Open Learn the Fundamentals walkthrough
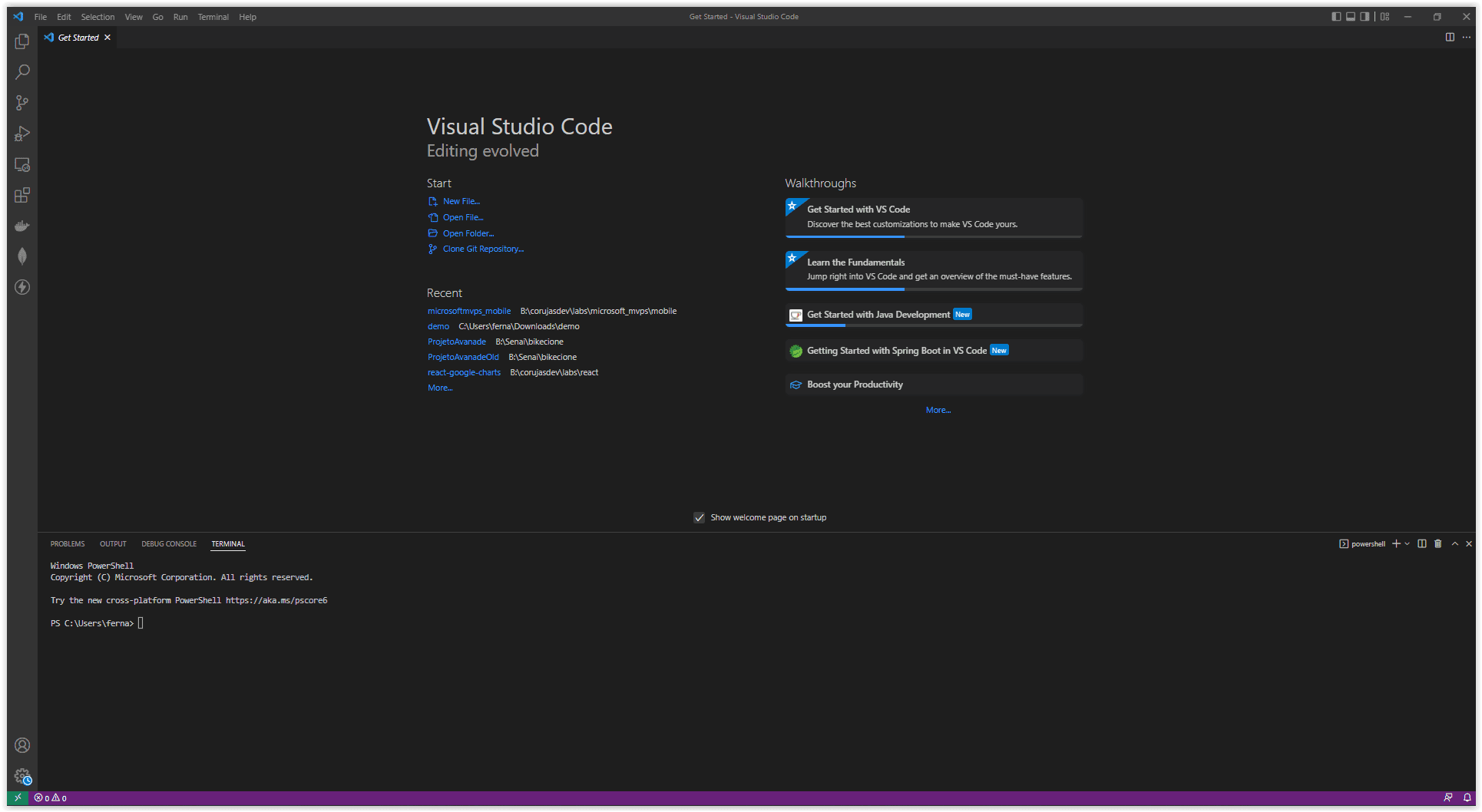The height and width of the screenshot is (812, 1482). click(934, 270)
